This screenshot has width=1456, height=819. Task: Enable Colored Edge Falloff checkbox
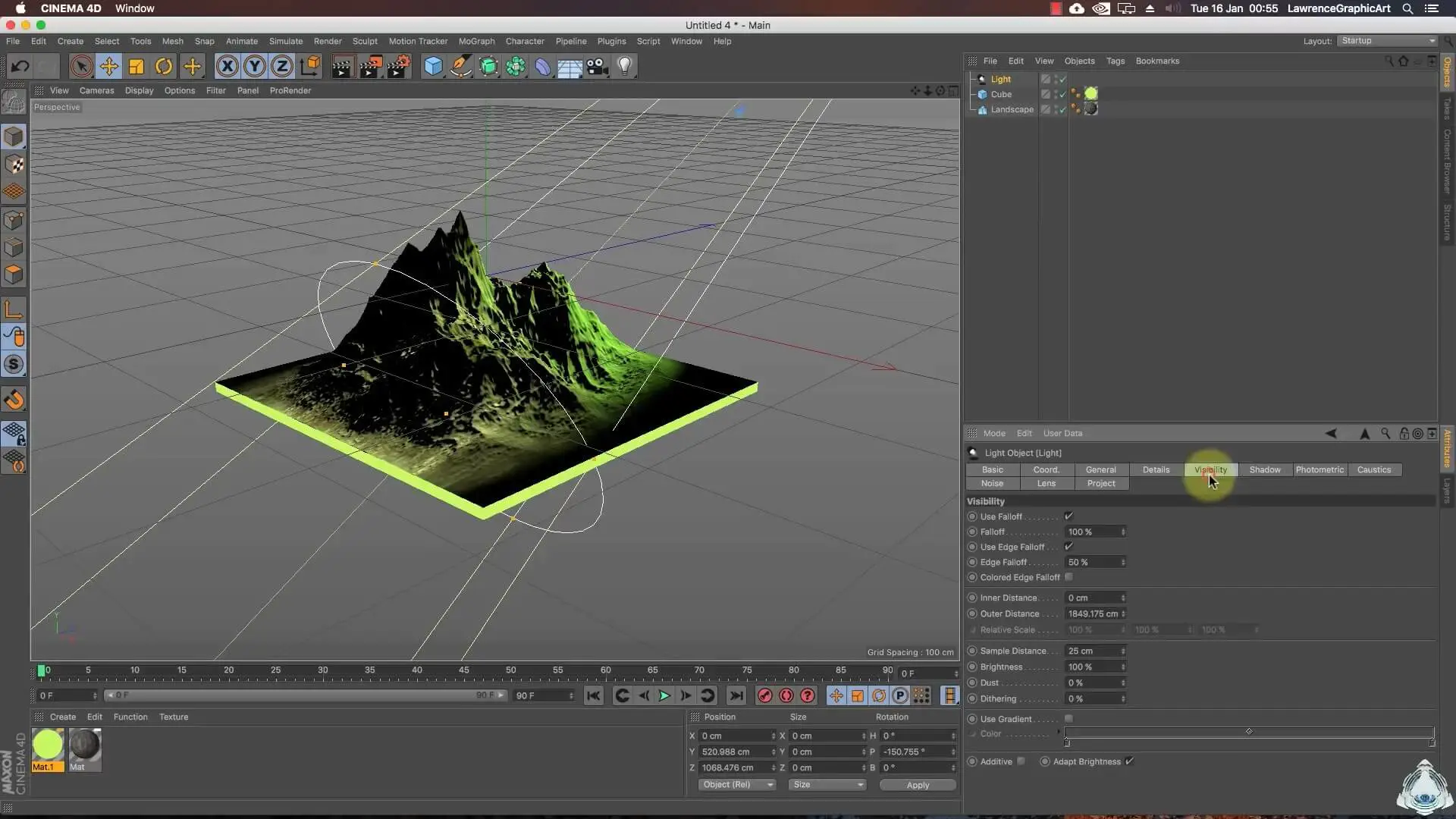click(1068, 577)
